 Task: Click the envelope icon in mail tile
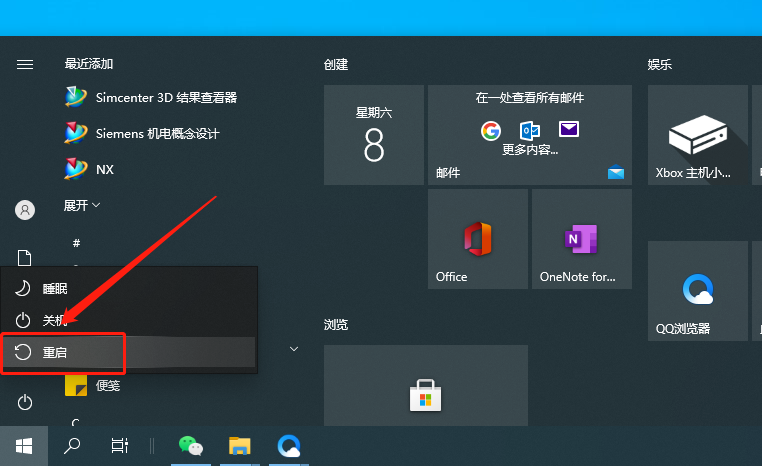tap(569, 129)
